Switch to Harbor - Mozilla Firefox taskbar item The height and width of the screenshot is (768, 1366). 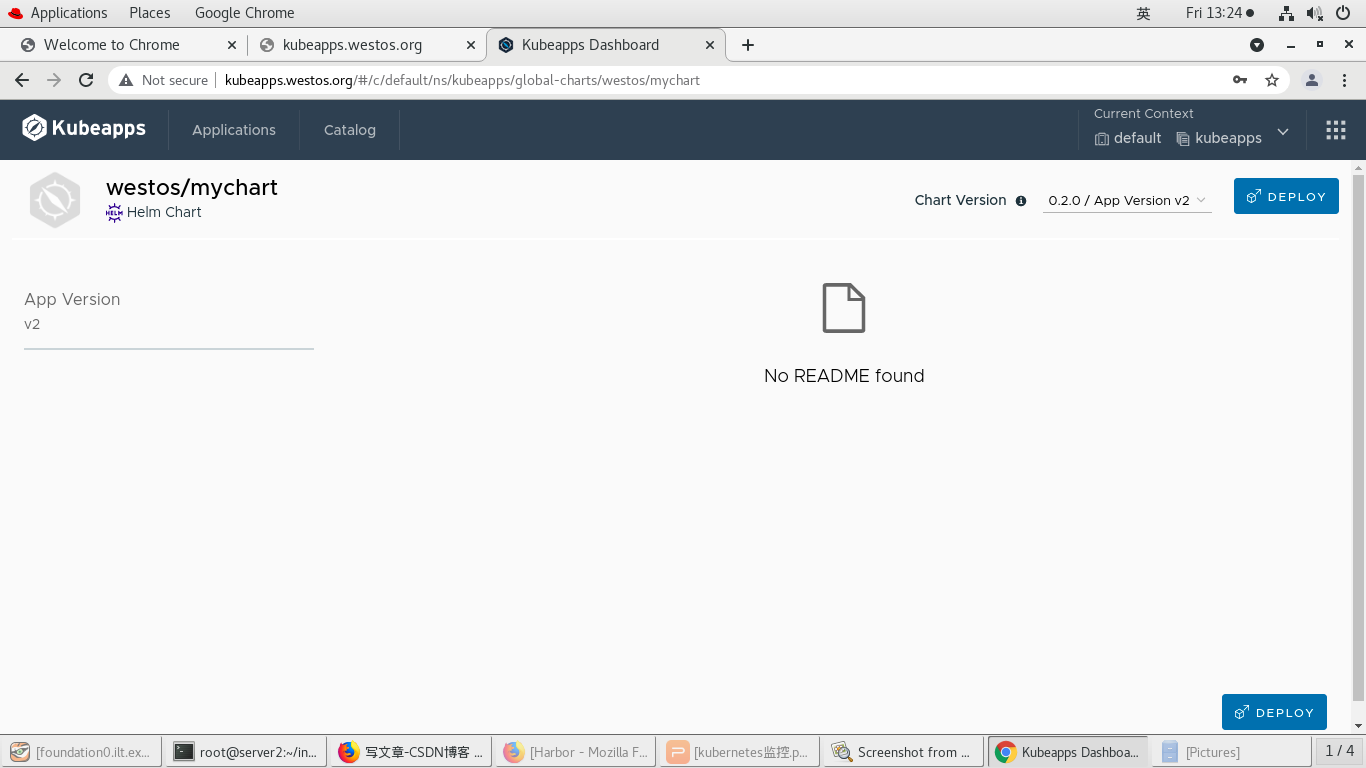575,752
